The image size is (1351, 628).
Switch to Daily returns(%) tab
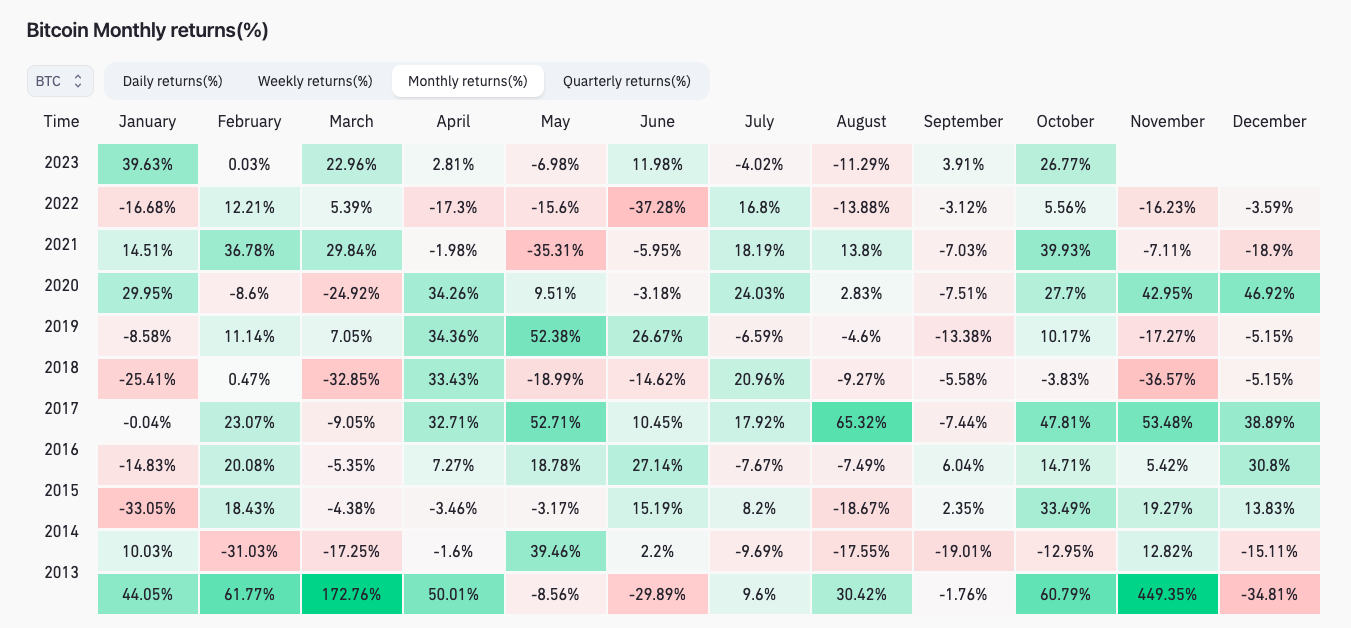(172, 81)
